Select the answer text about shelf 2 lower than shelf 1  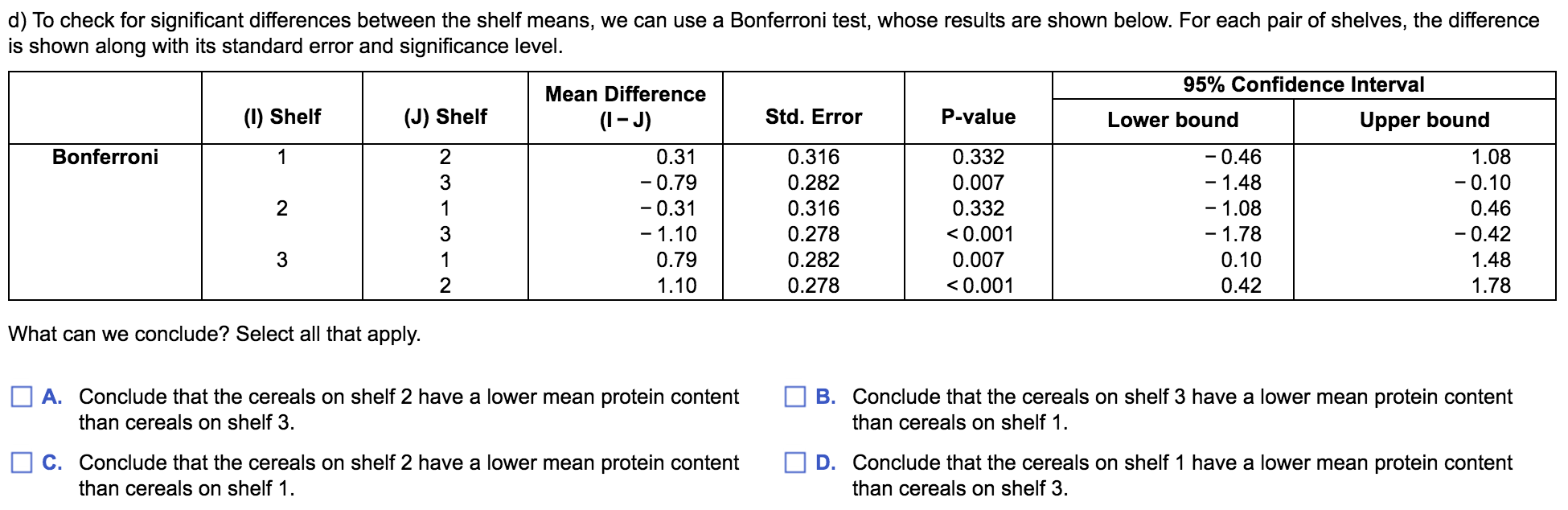(x=408, y=475)
